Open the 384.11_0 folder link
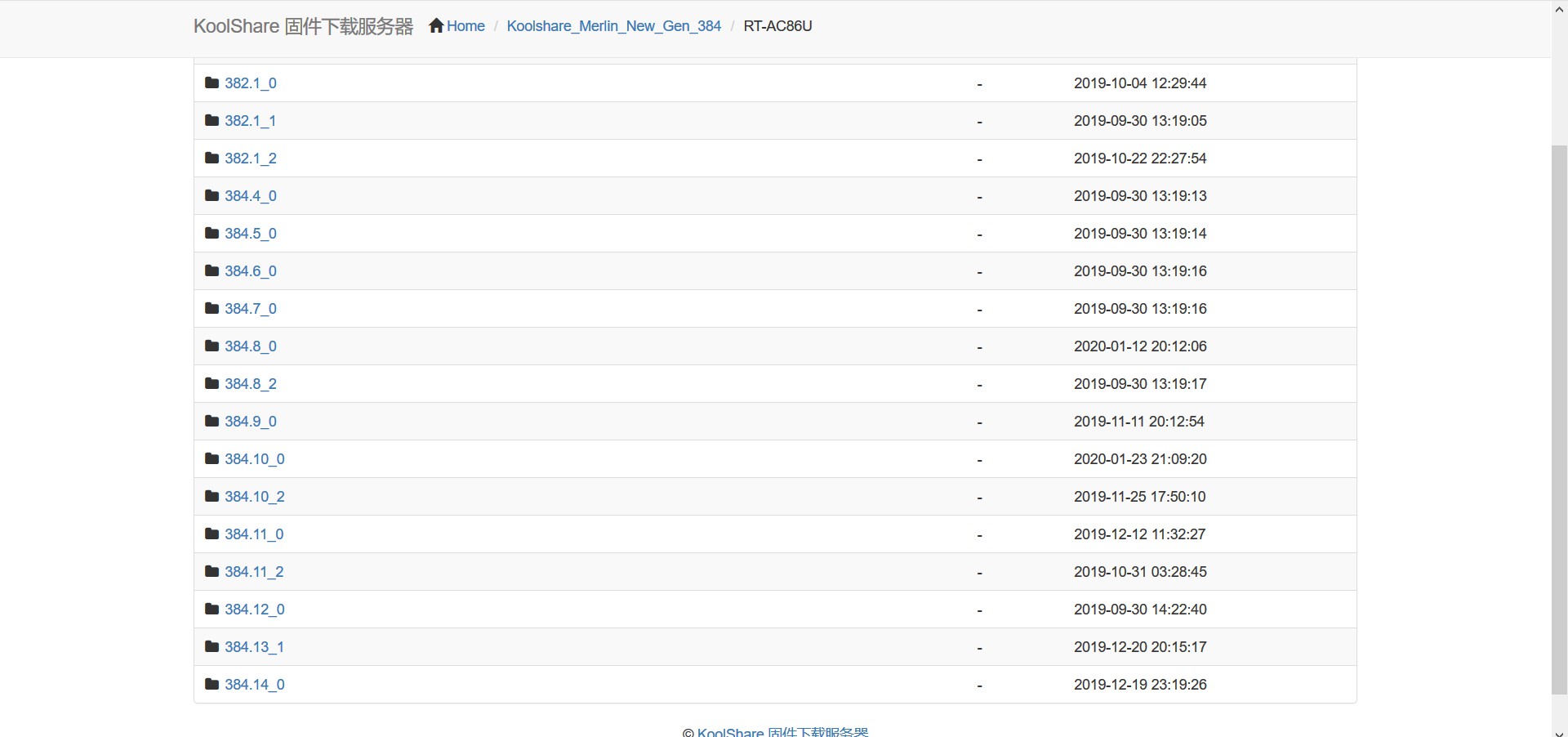 click(x=255, y=534)
